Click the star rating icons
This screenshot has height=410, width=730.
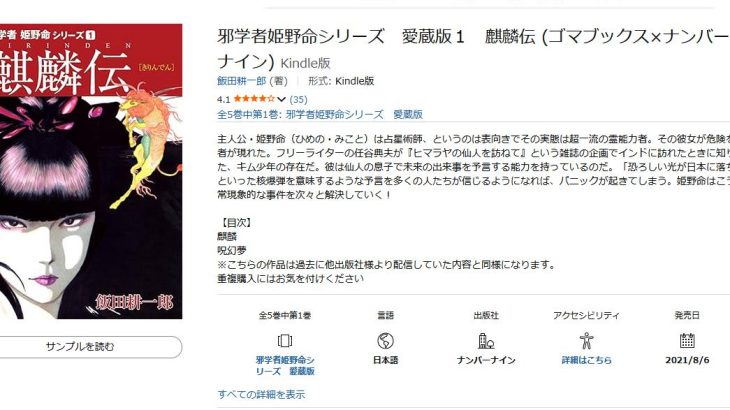(254, 99)
